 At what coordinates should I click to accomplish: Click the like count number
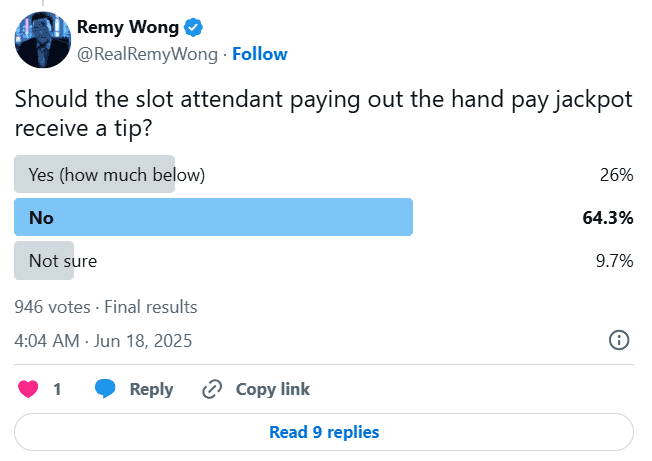coord(57,389)
